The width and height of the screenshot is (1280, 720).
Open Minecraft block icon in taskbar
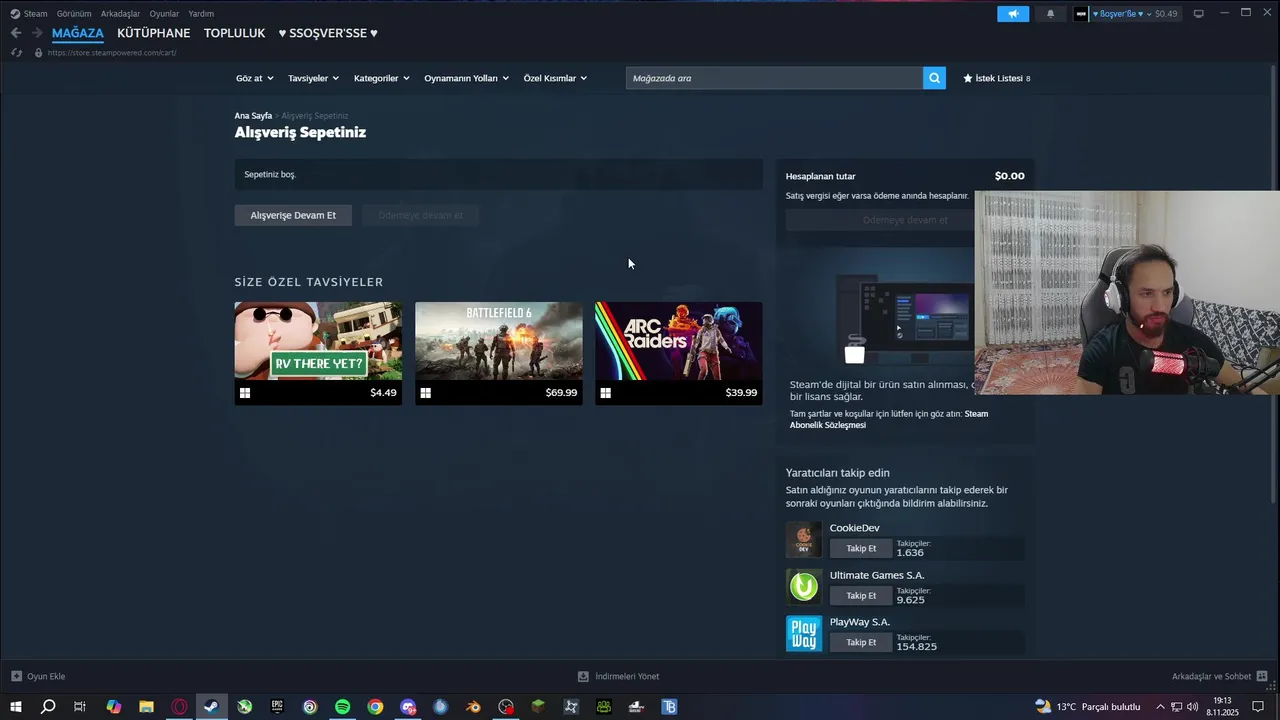(538, 707)
